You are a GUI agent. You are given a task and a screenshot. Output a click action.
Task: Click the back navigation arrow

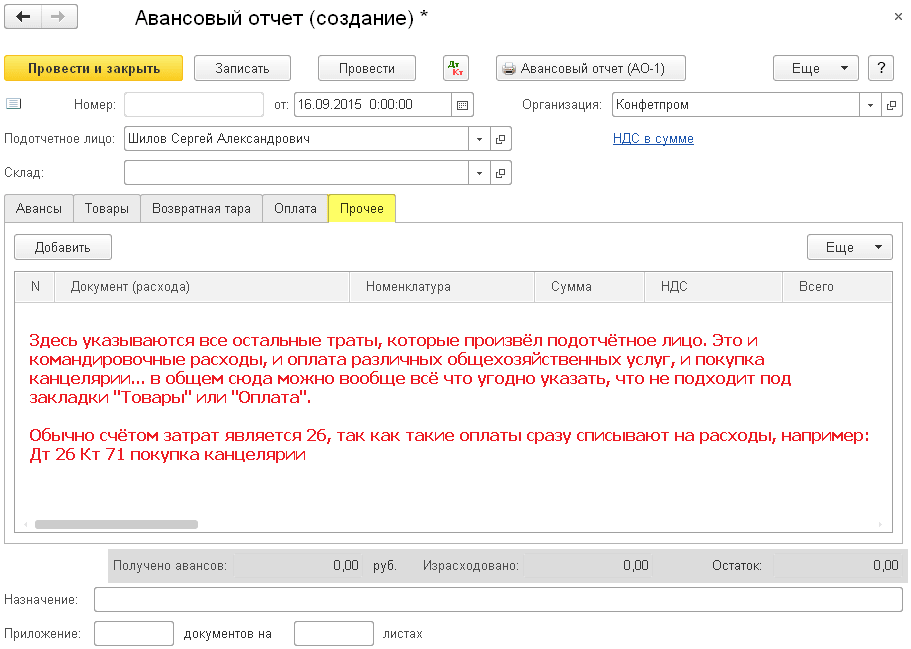click(24, 17)
